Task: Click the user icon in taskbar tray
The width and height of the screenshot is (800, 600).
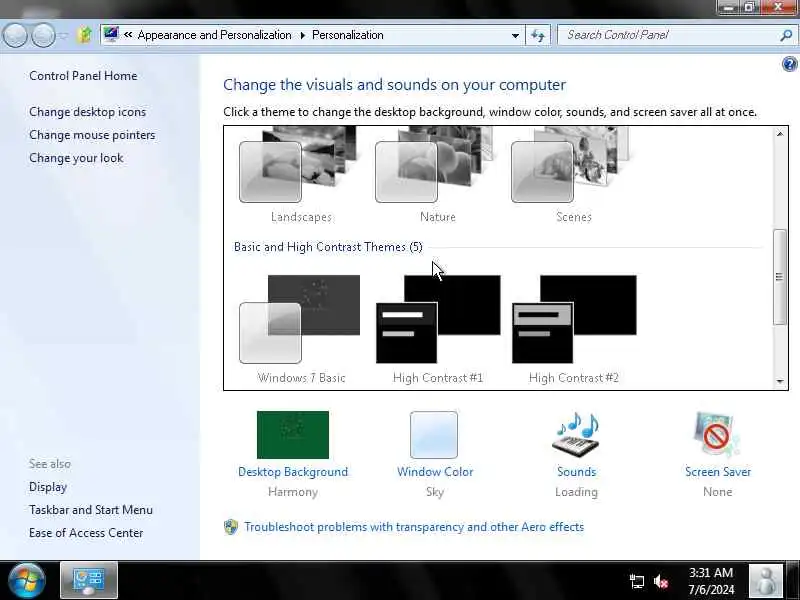Action: [x=765, y=581]
